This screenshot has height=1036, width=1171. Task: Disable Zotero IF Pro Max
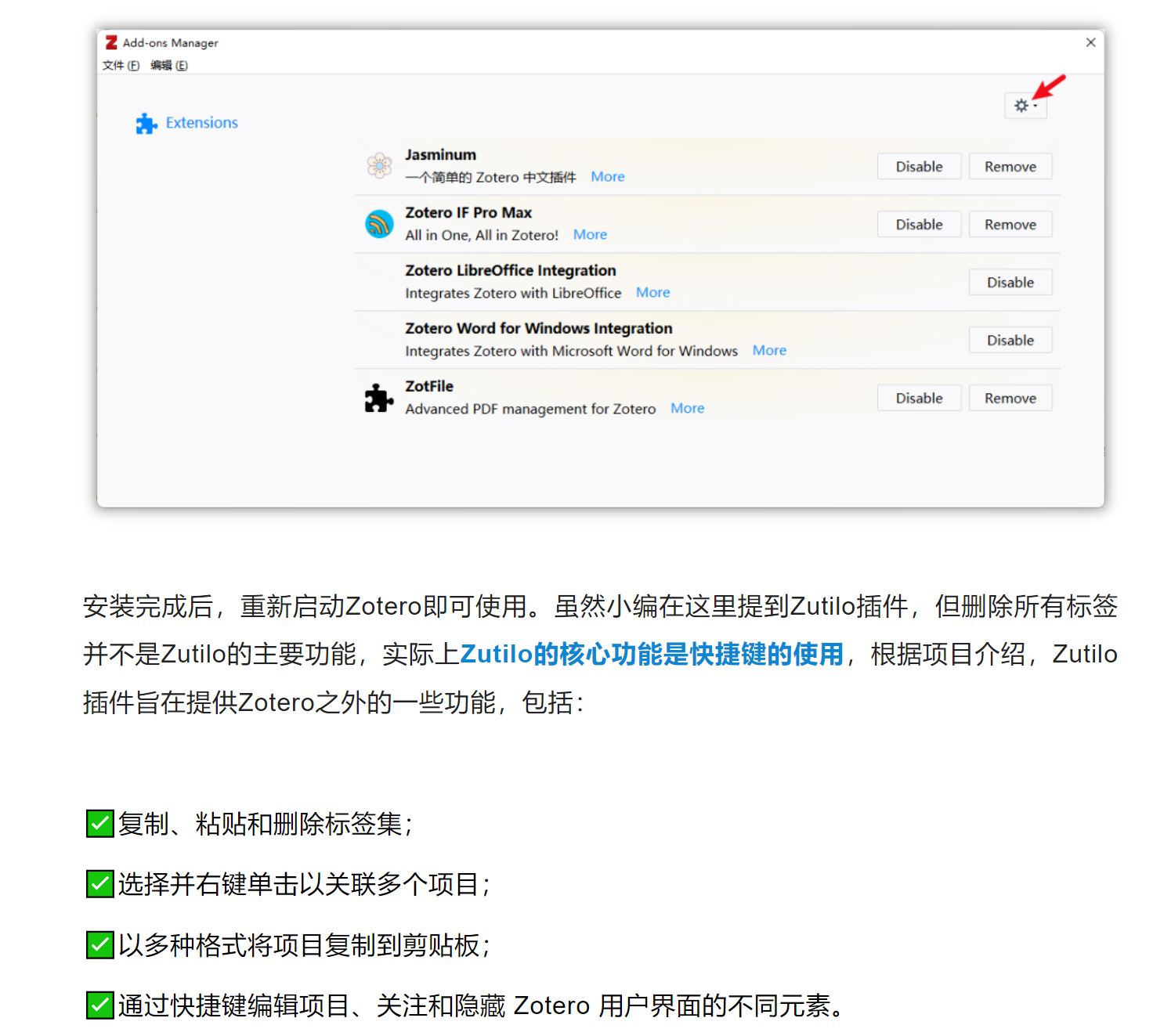pos(919,224)
